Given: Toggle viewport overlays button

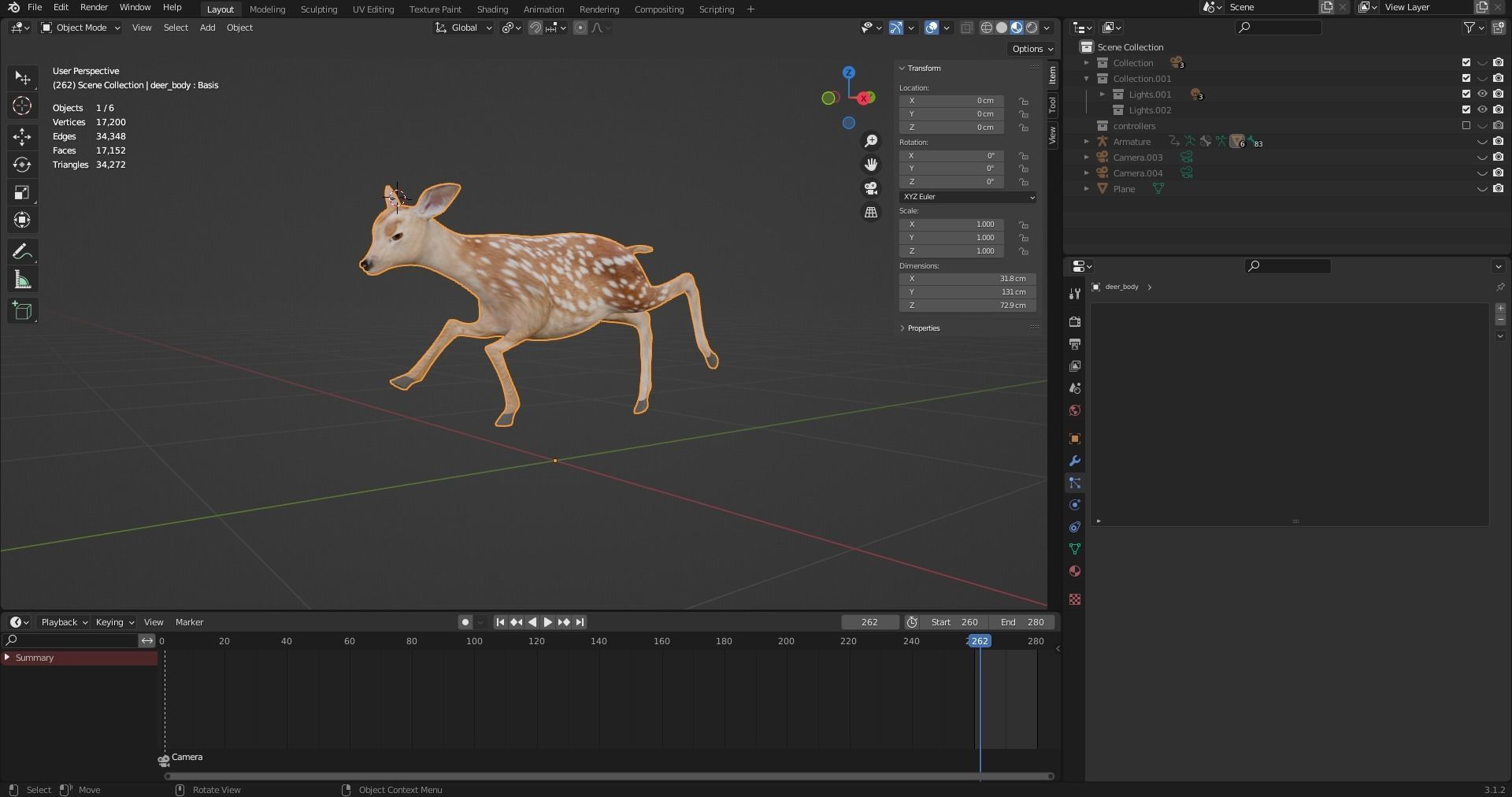Looking at the screenshot, I should (x=932, y=28).
